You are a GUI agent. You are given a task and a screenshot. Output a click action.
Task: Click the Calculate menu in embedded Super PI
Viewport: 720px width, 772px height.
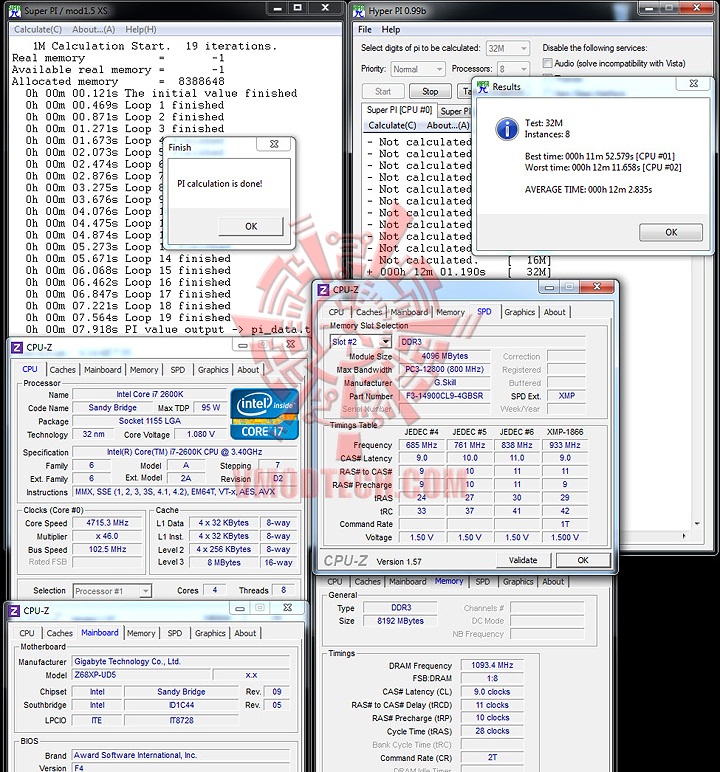[393, 126]
